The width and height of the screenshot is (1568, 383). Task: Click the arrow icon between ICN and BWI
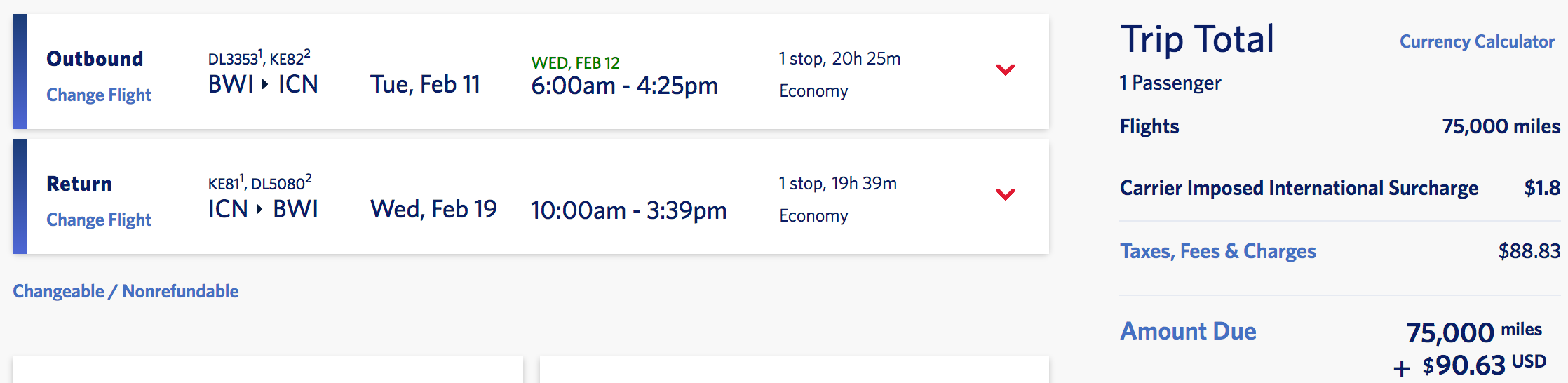point(259,210)
